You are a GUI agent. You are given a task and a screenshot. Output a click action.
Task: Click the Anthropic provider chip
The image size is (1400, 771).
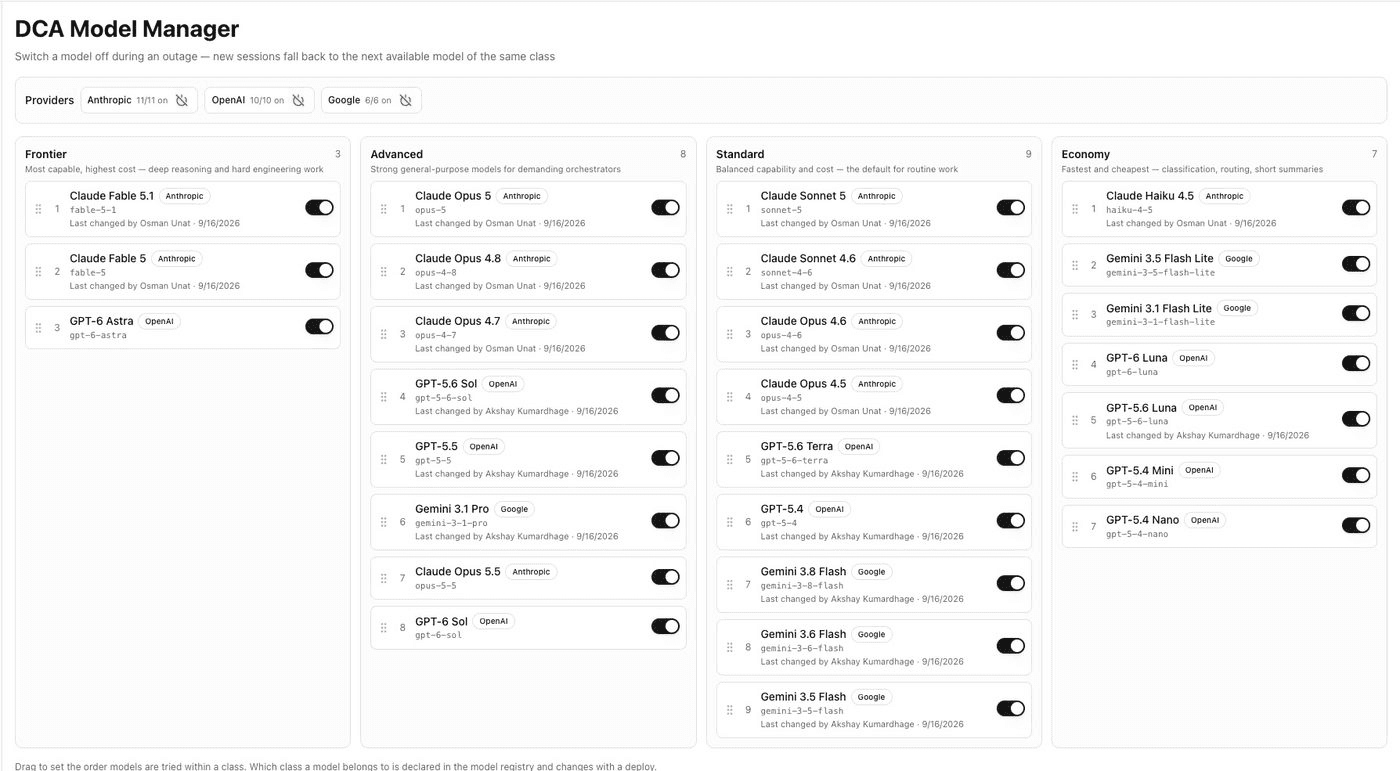(x=139, y=100)
